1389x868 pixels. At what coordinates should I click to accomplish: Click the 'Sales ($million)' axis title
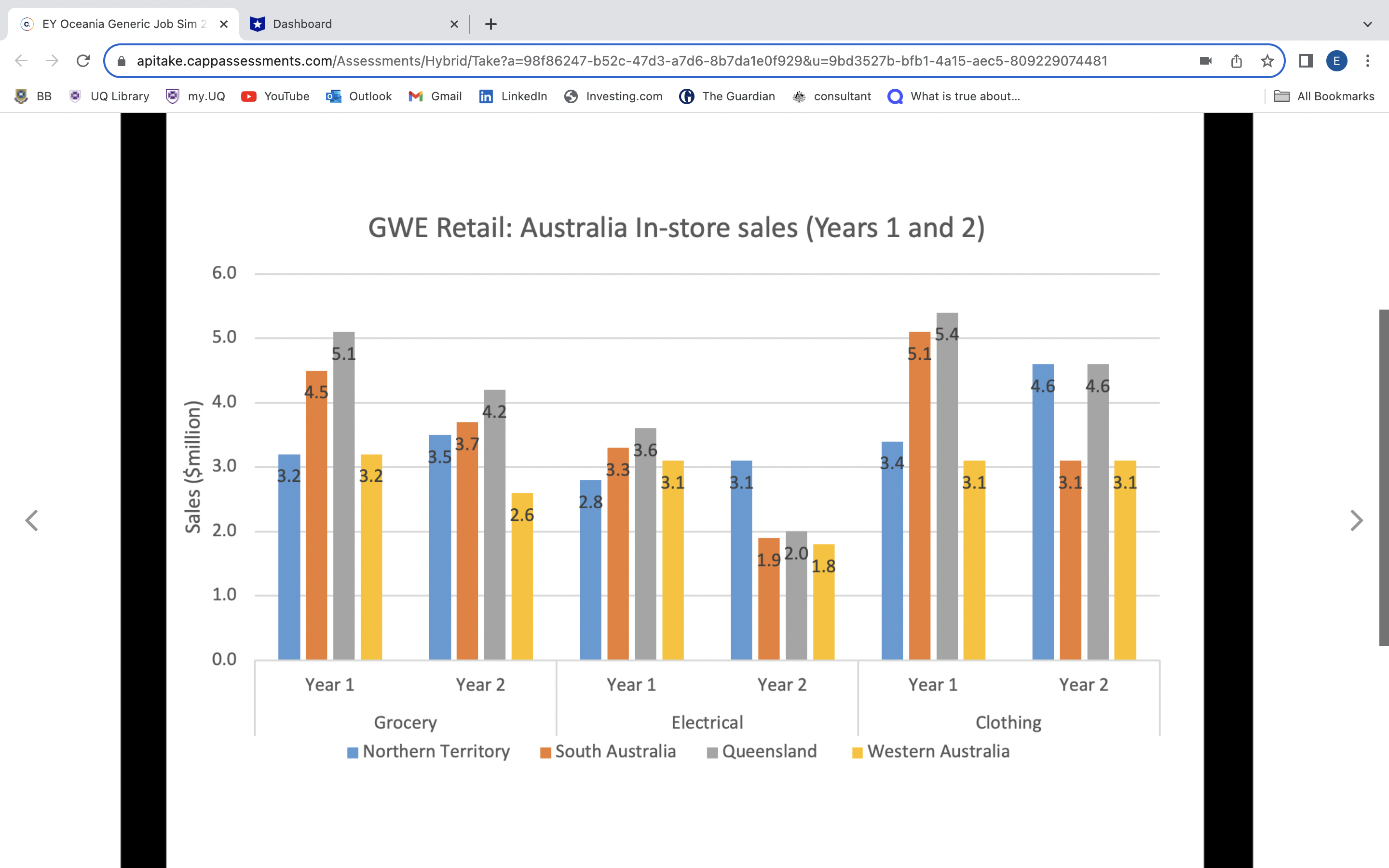coord(193,467)
